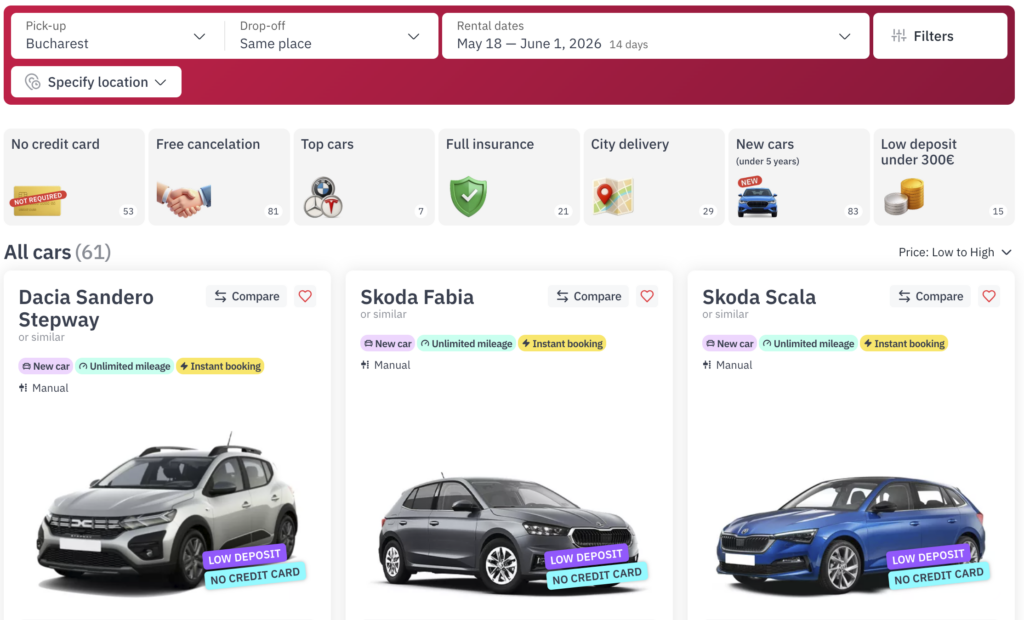Image resolution: width=1024 pixels, height=620 pixels.
Task: Click the Manual gearbox icon on Skoda Scala
Action: tap(707, 365)
